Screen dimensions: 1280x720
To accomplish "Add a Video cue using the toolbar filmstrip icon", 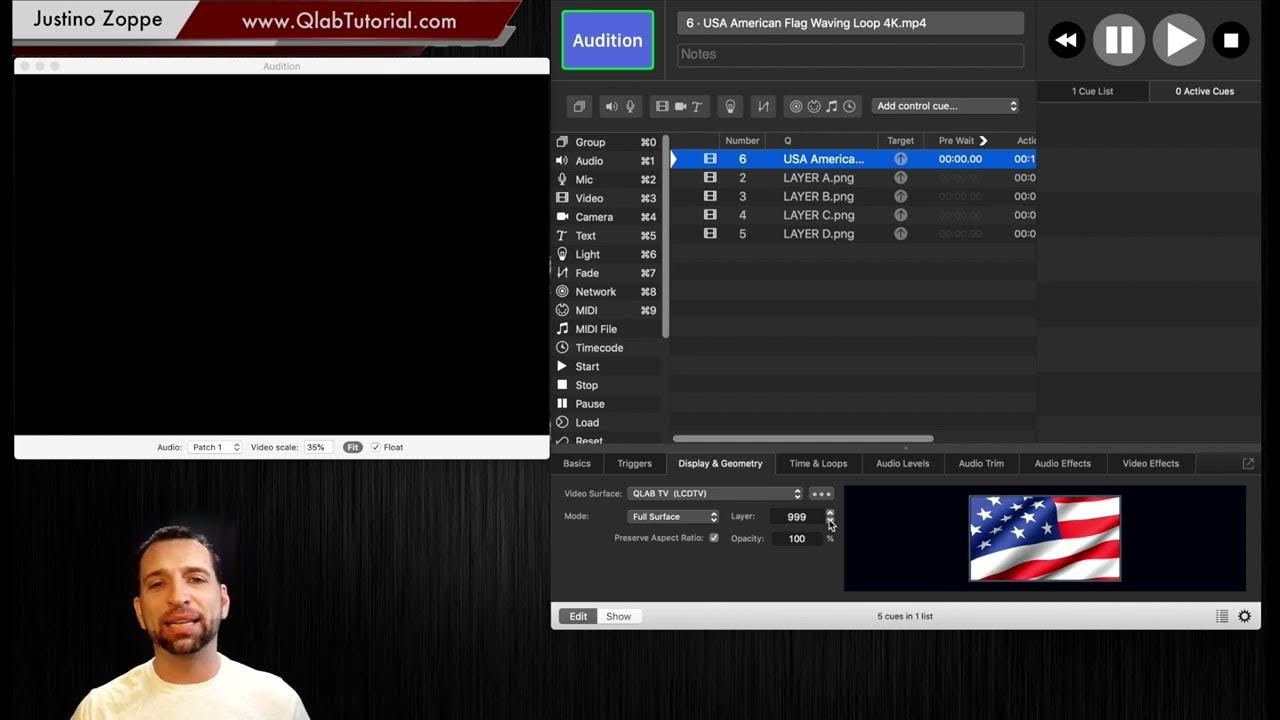I will click(x=662, y=106).
